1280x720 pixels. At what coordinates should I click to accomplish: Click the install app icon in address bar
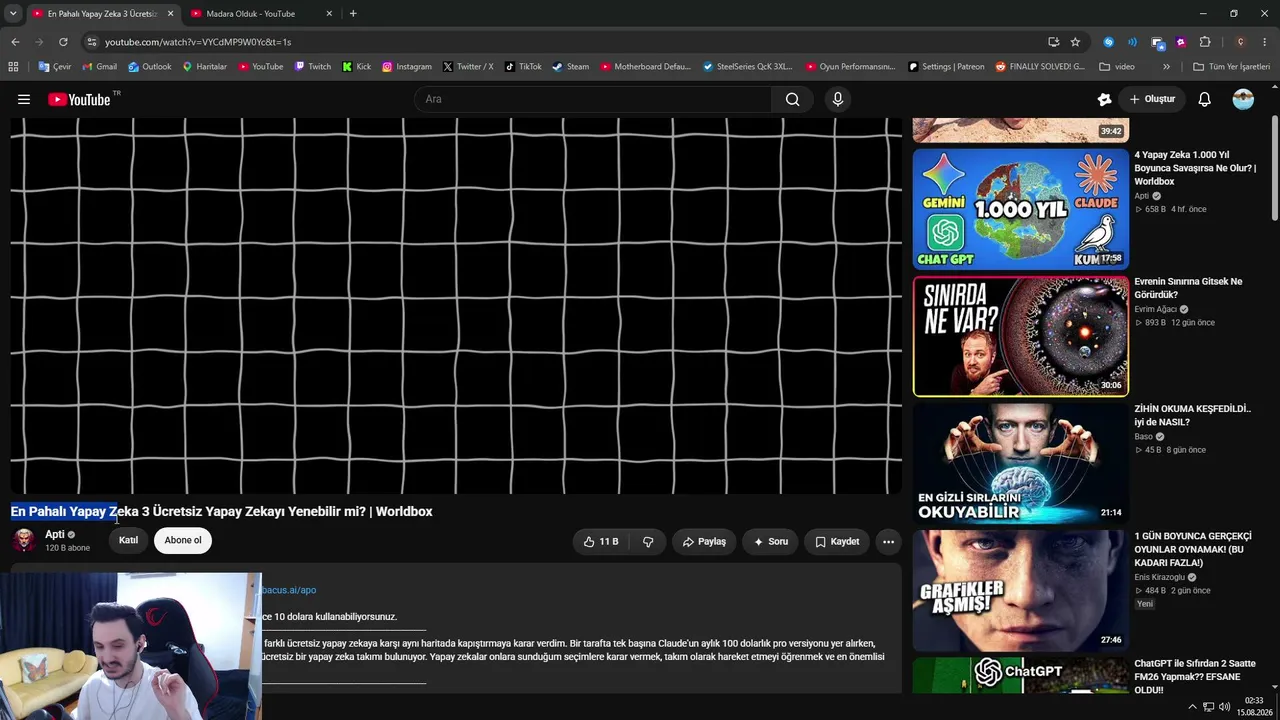pos(1053,42)
